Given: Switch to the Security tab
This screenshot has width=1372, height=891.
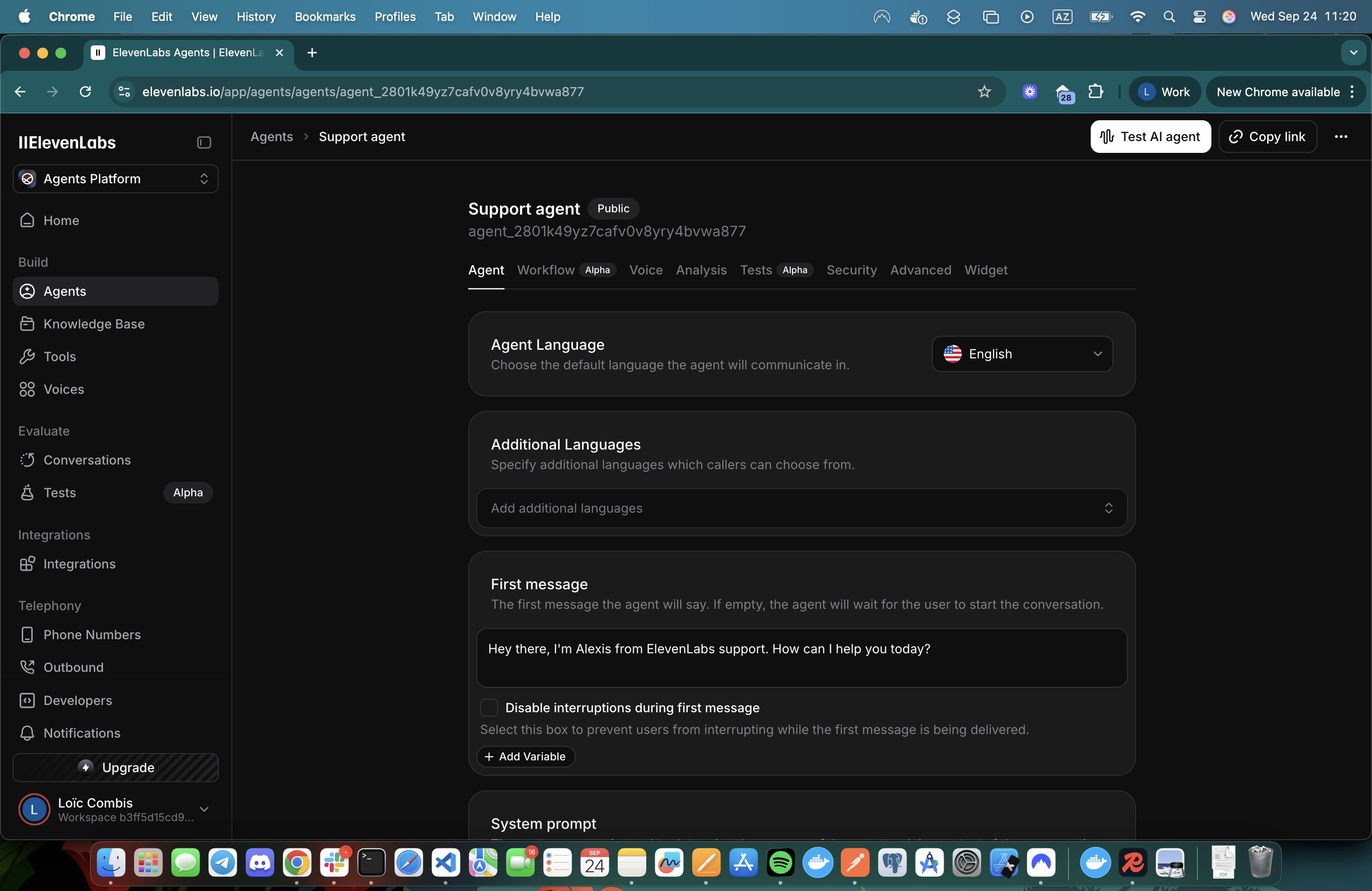Looking at the screenshot, I should 851,270.
